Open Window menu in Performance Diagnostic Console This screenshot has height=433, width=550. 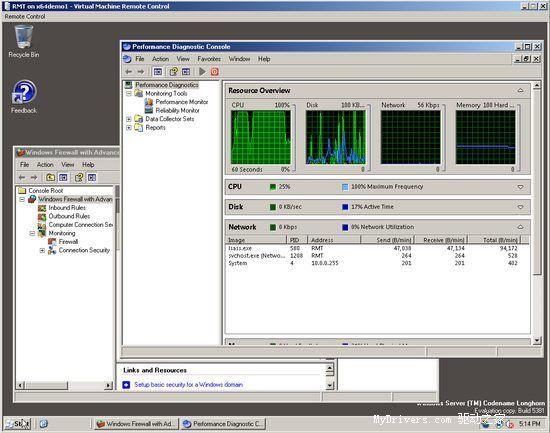[239, 59]
